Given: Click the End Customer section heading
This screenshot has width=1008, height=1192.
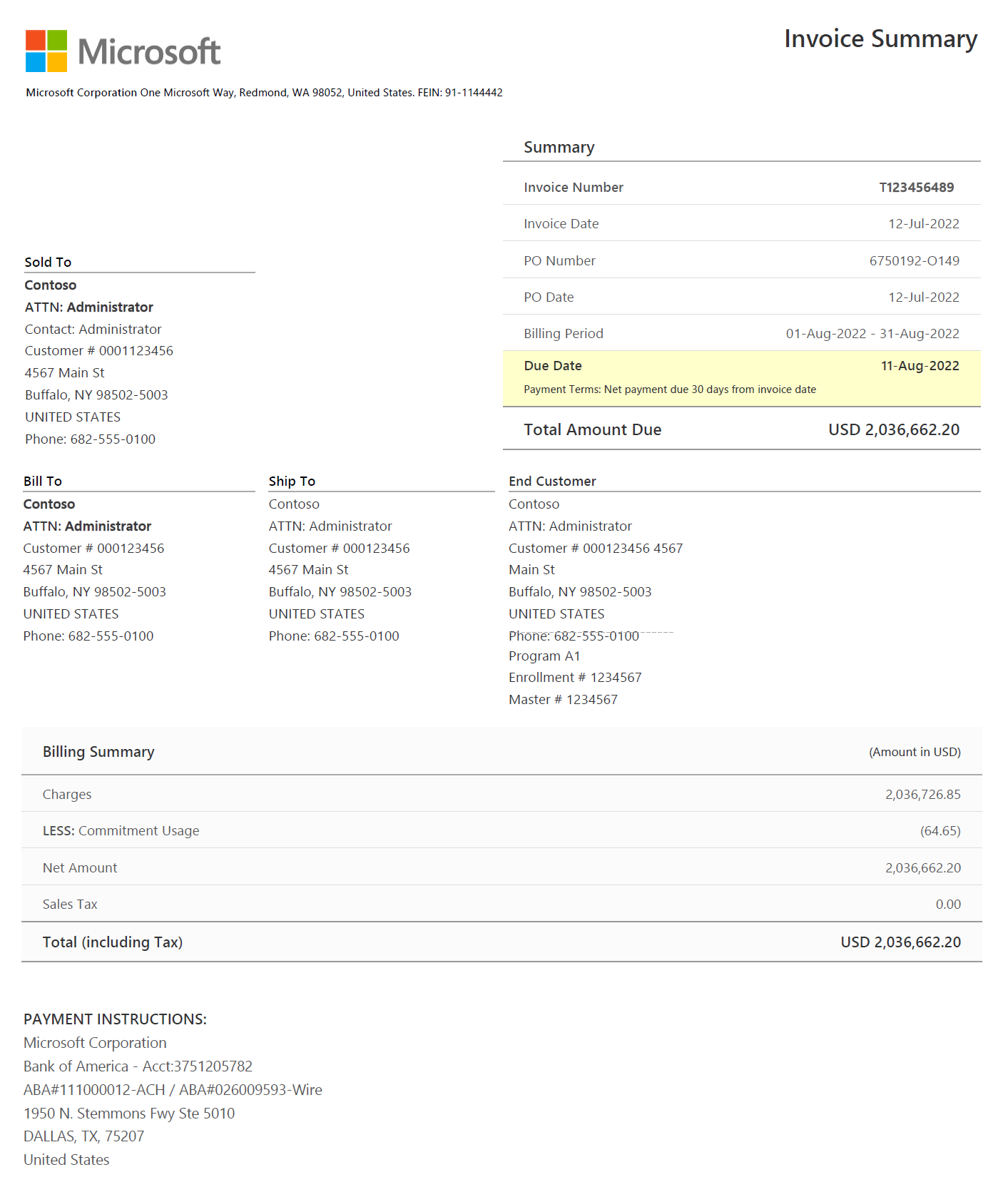Looking at the screenshot, I should click(552, 482).
